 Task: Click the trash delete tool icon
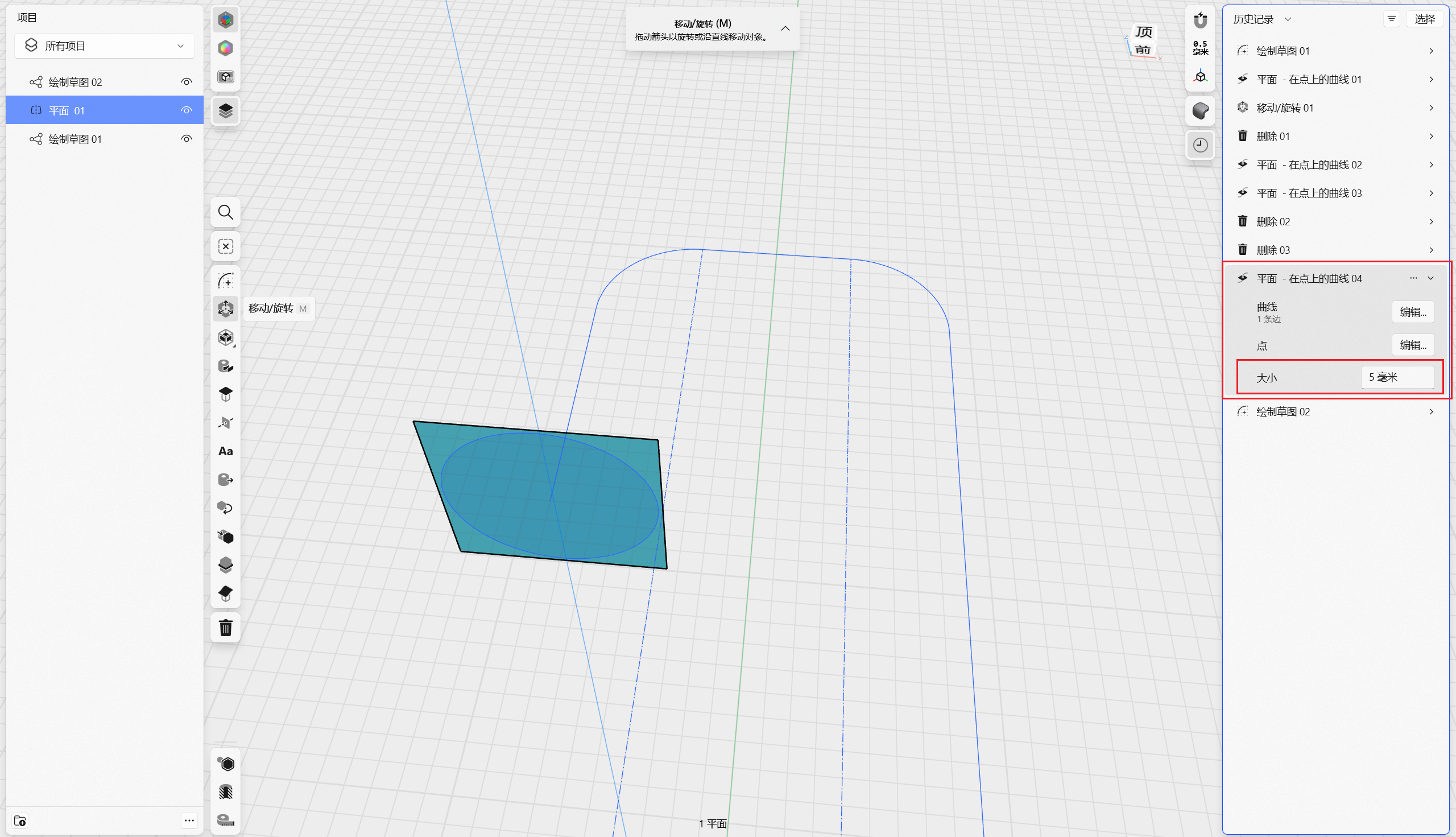coord(225,628)
